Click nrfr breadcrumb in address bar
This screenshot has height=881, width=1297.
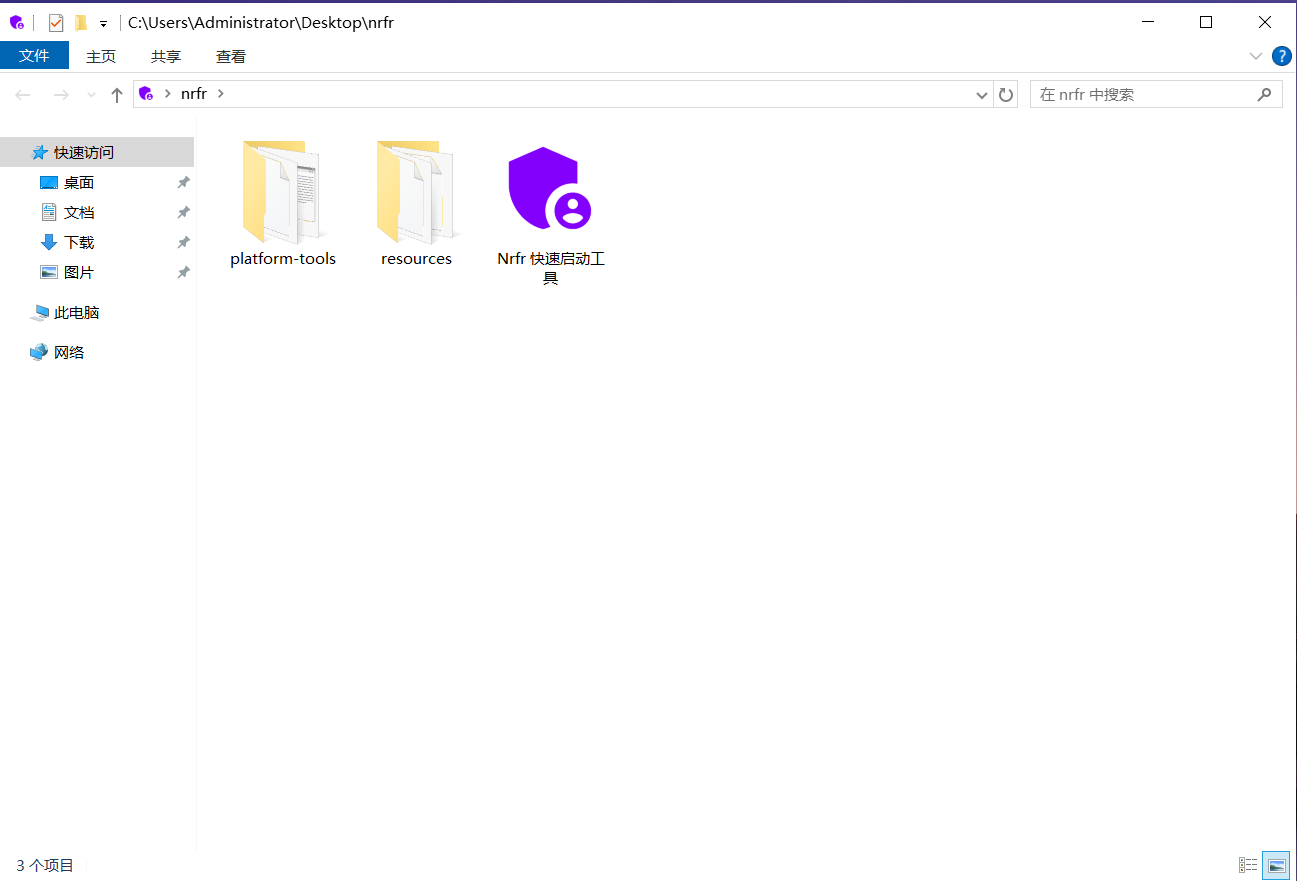194,94
